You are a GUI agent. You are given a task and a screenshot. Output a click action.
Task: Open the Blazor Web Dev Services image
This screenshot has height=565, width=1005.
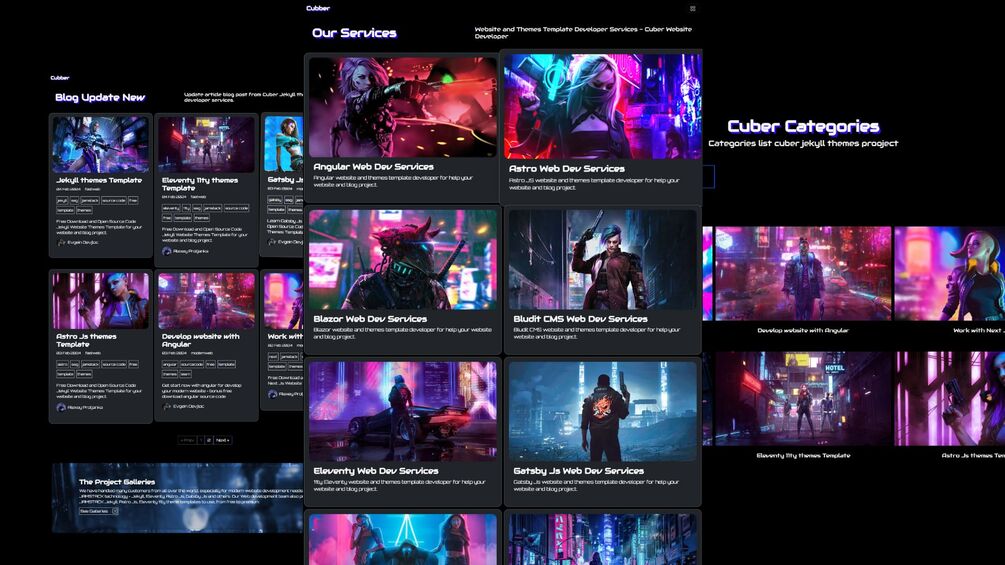pos(403,259)
